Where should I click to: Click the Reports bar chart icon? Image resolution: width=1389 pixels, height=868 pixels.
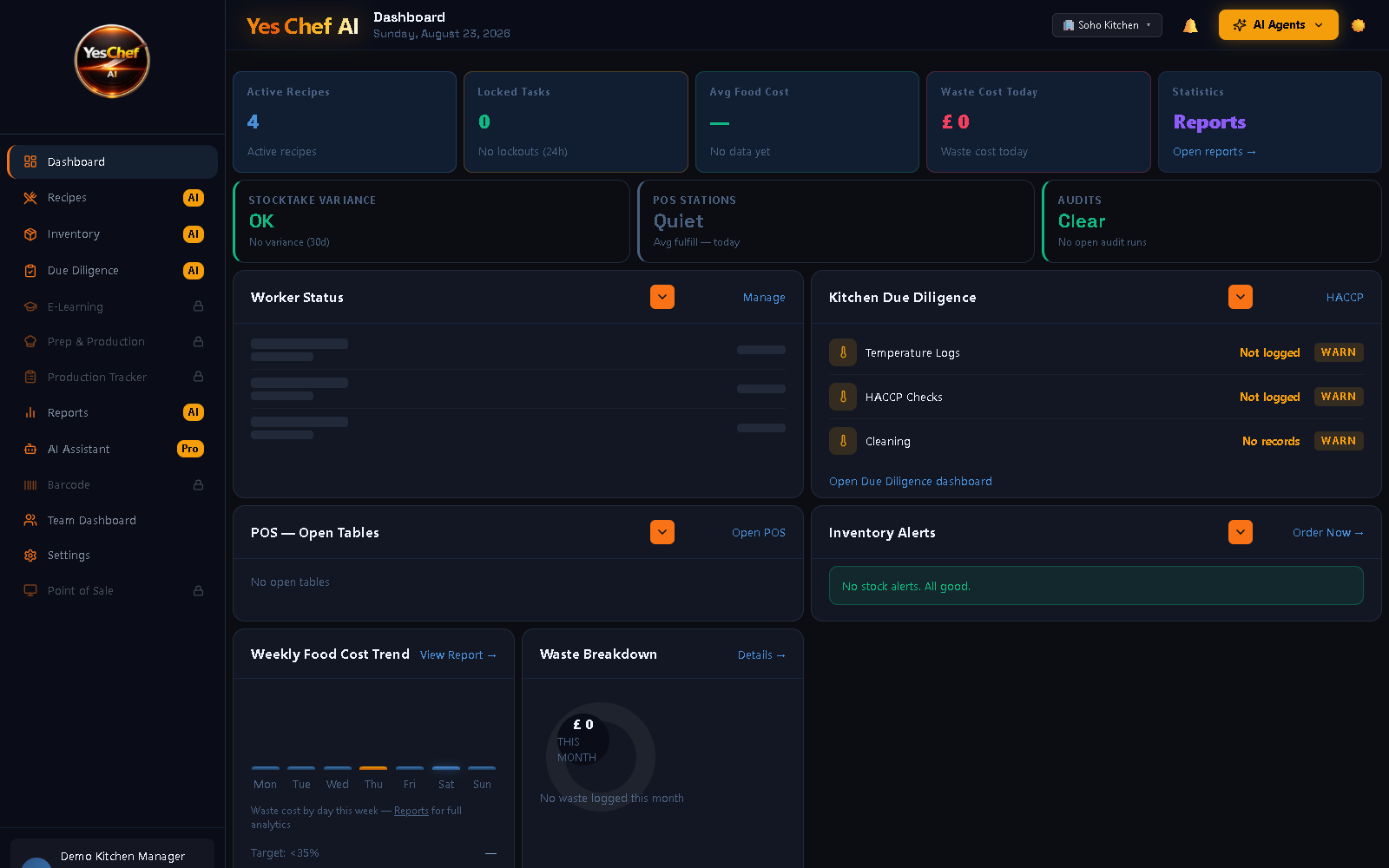point(30,413)
